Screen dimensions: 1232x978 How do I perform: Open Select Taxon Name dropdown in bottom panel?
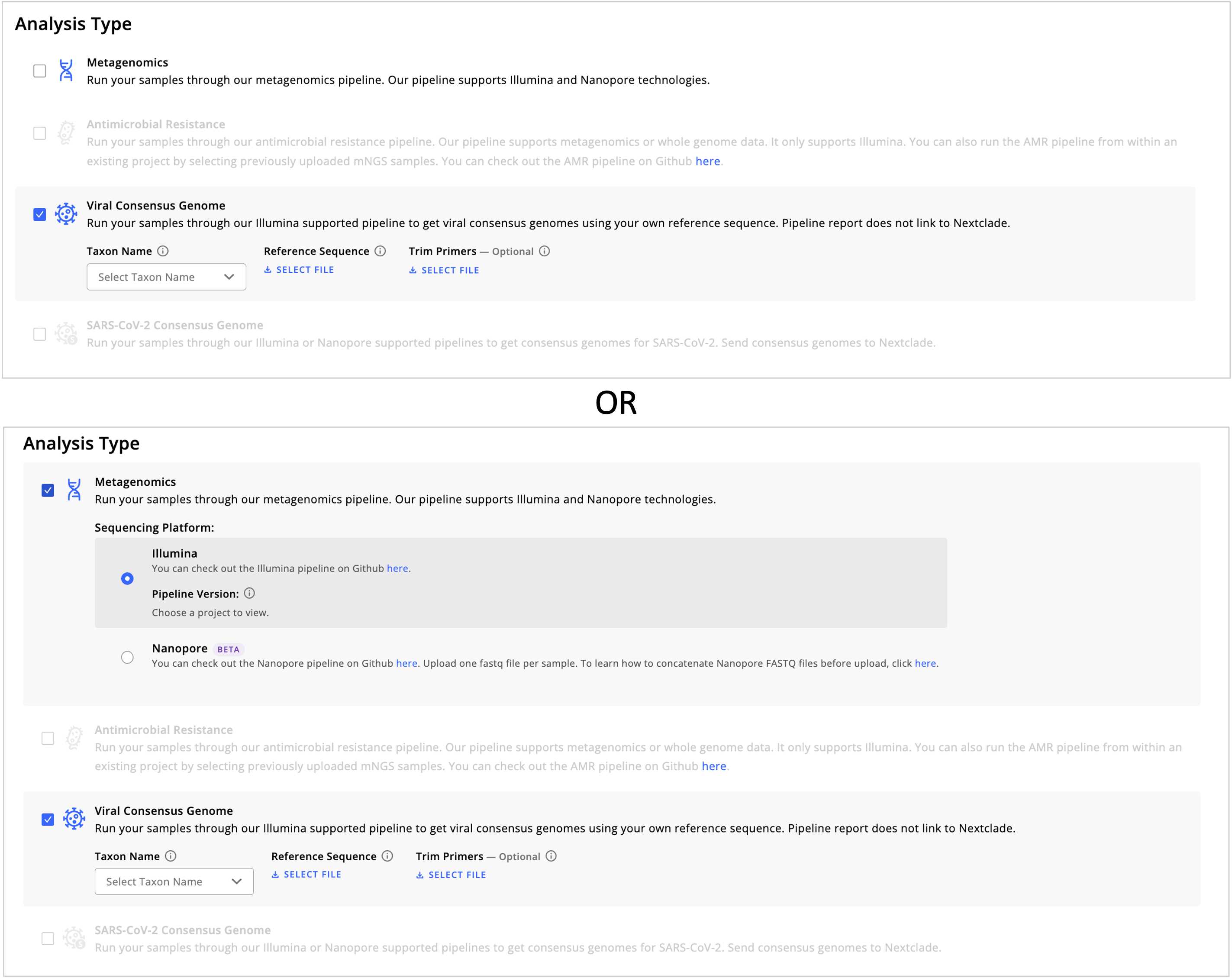174,881
